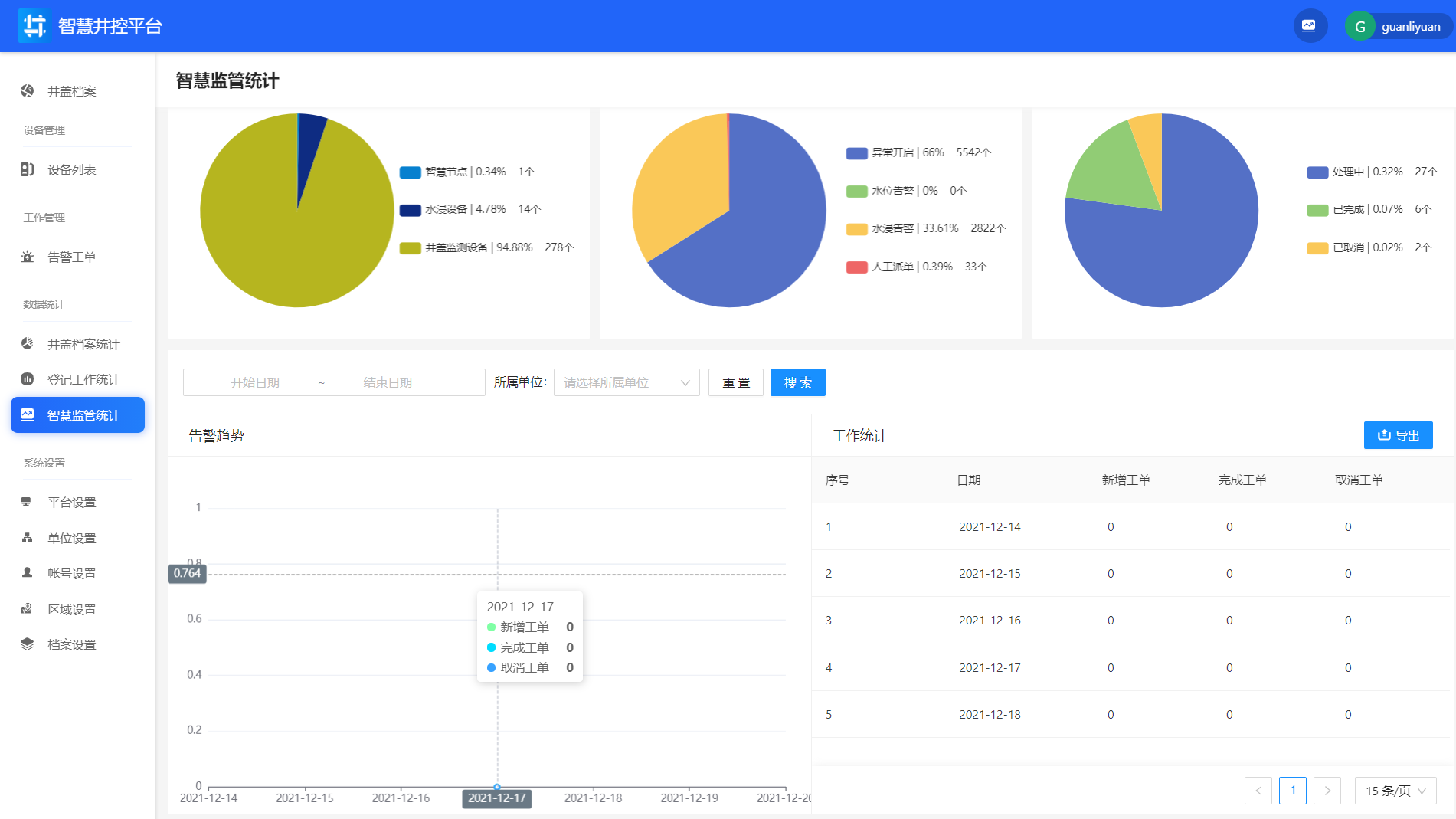Open the guanliyuan user menu

[1410, 27]
